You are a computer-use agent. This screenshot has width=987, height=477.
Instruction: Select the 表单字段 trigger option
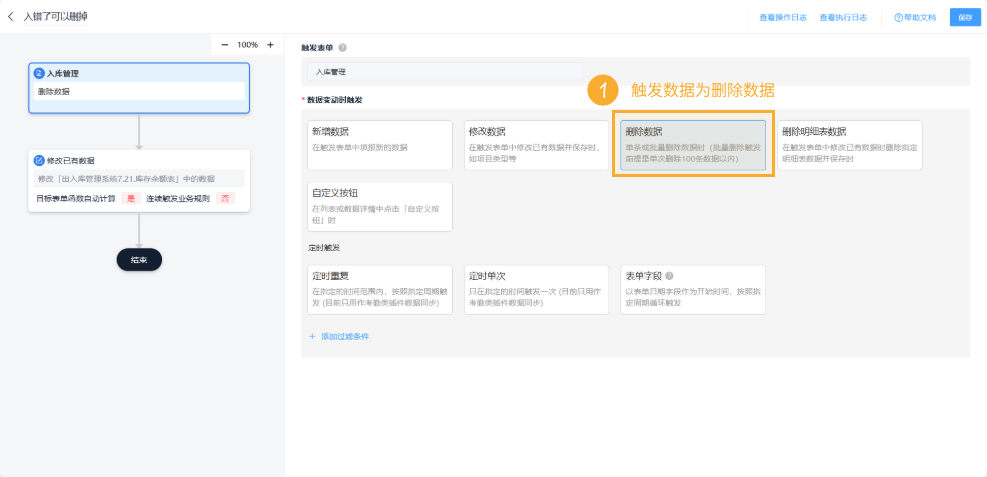(693, 289)
